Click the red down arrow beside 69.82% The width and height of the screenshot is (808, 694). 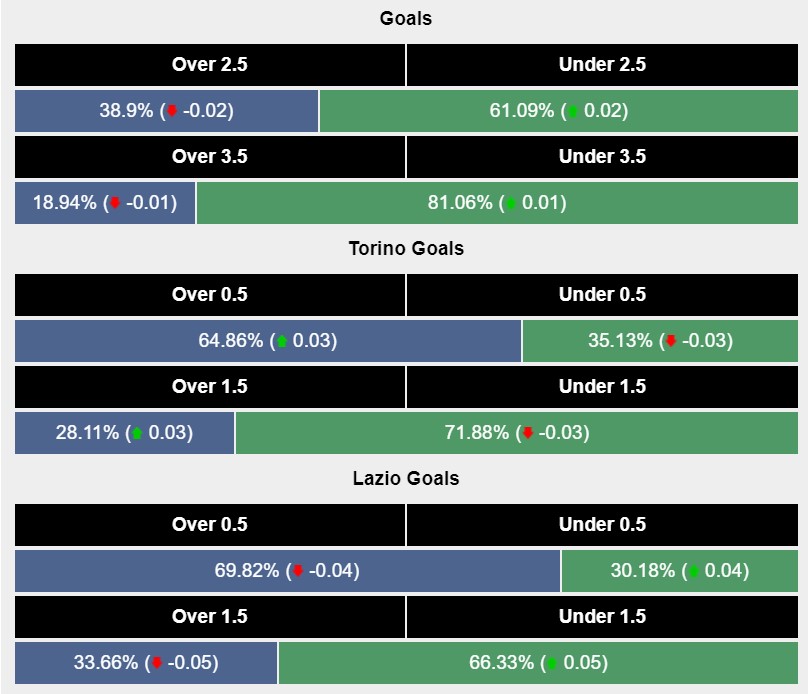(297, 571)
